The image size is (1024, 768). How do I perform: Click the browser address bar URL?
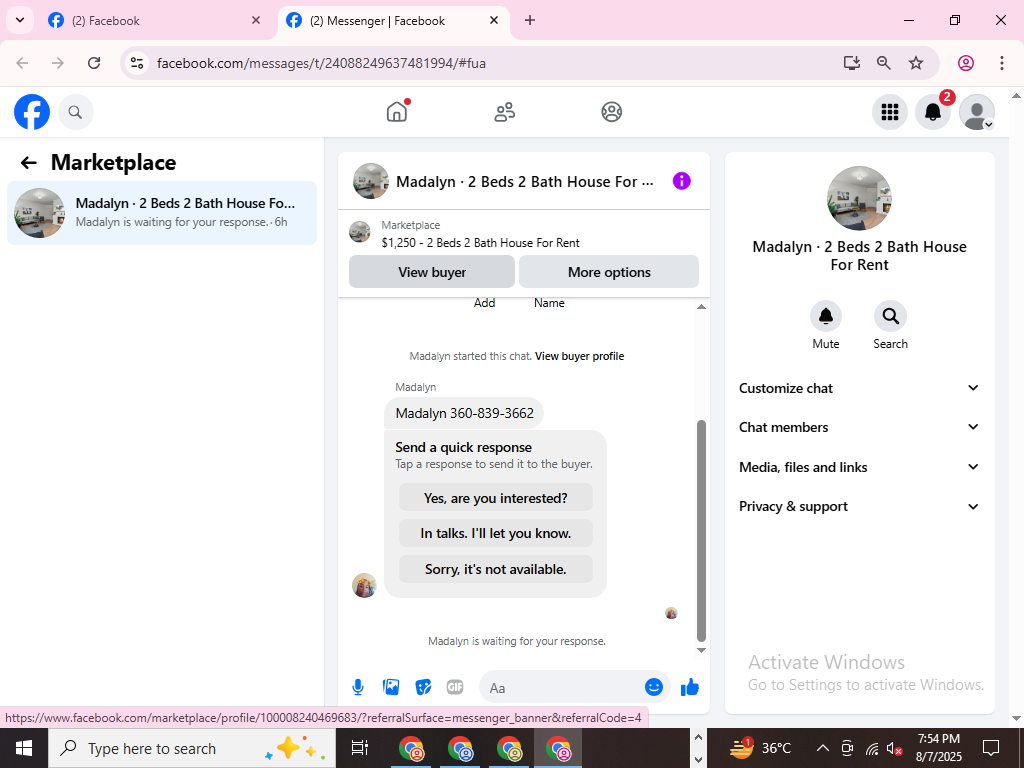tap(321, 63)
